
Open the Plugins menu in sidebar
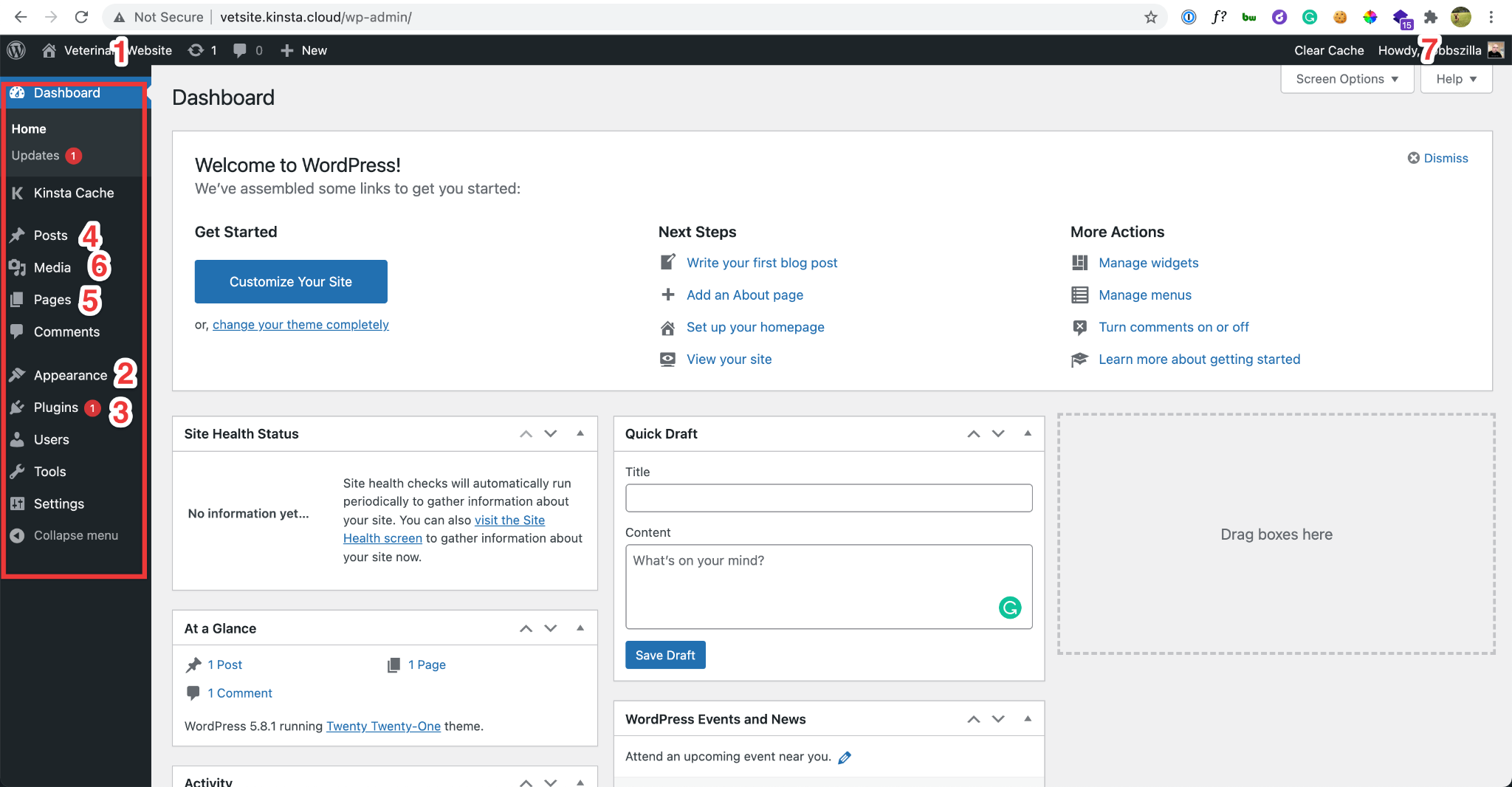[55, 408]
